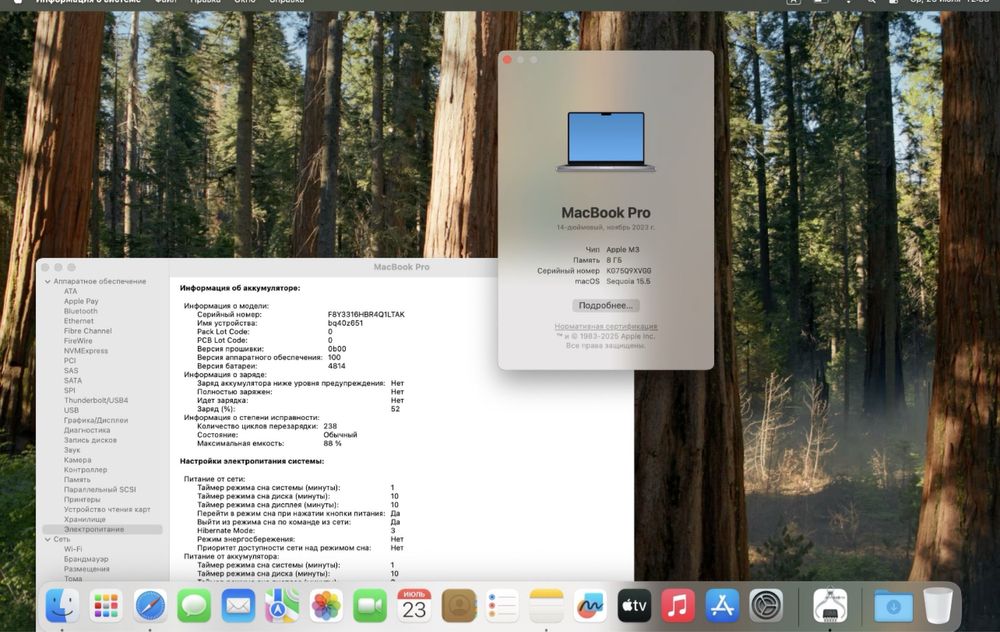
Task: Select Размещения under Сеть
Action: pos(86,569)
